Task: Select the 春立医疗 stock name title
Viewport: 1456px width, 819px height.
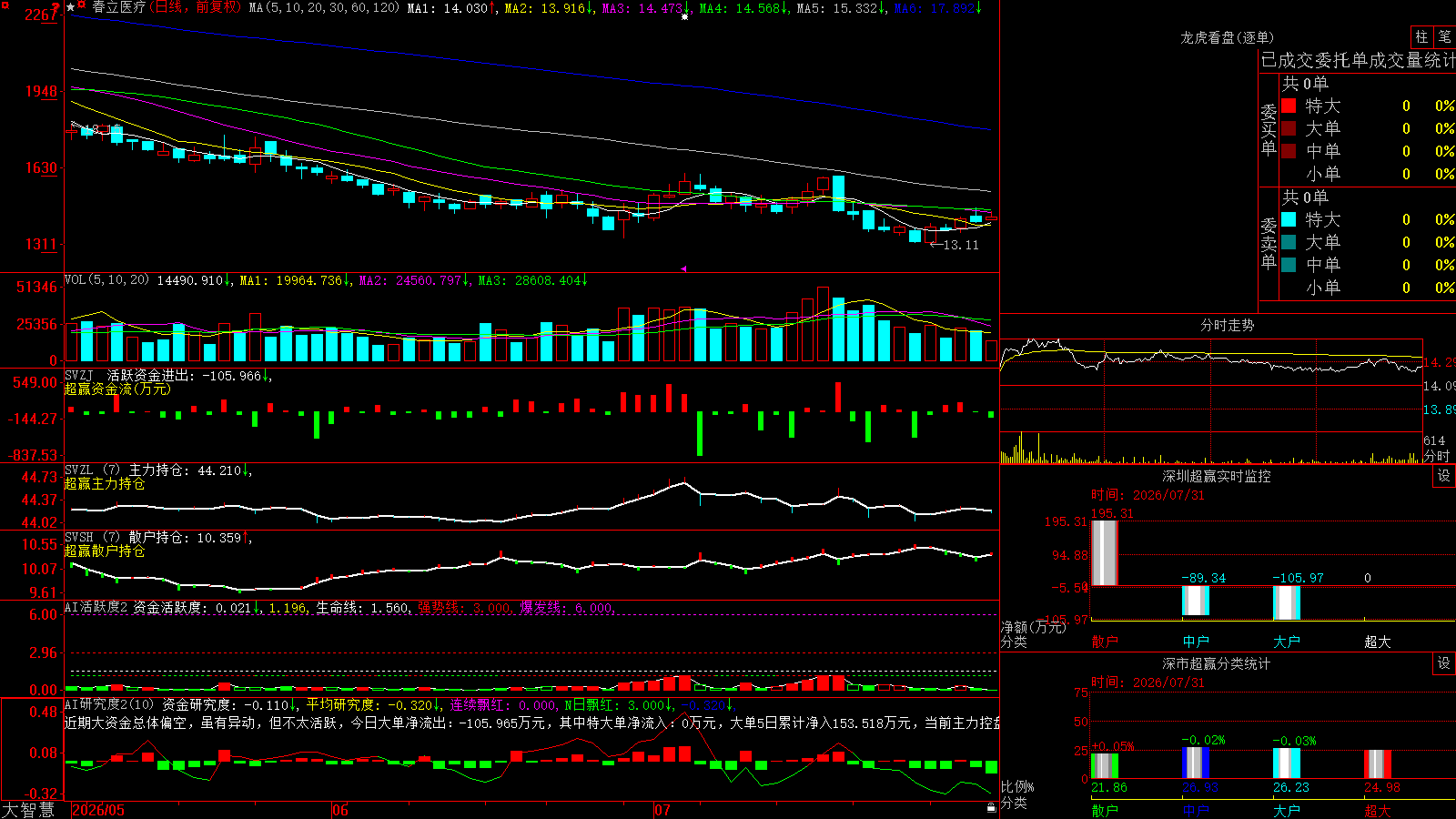Action: click(x=118, y=7)
